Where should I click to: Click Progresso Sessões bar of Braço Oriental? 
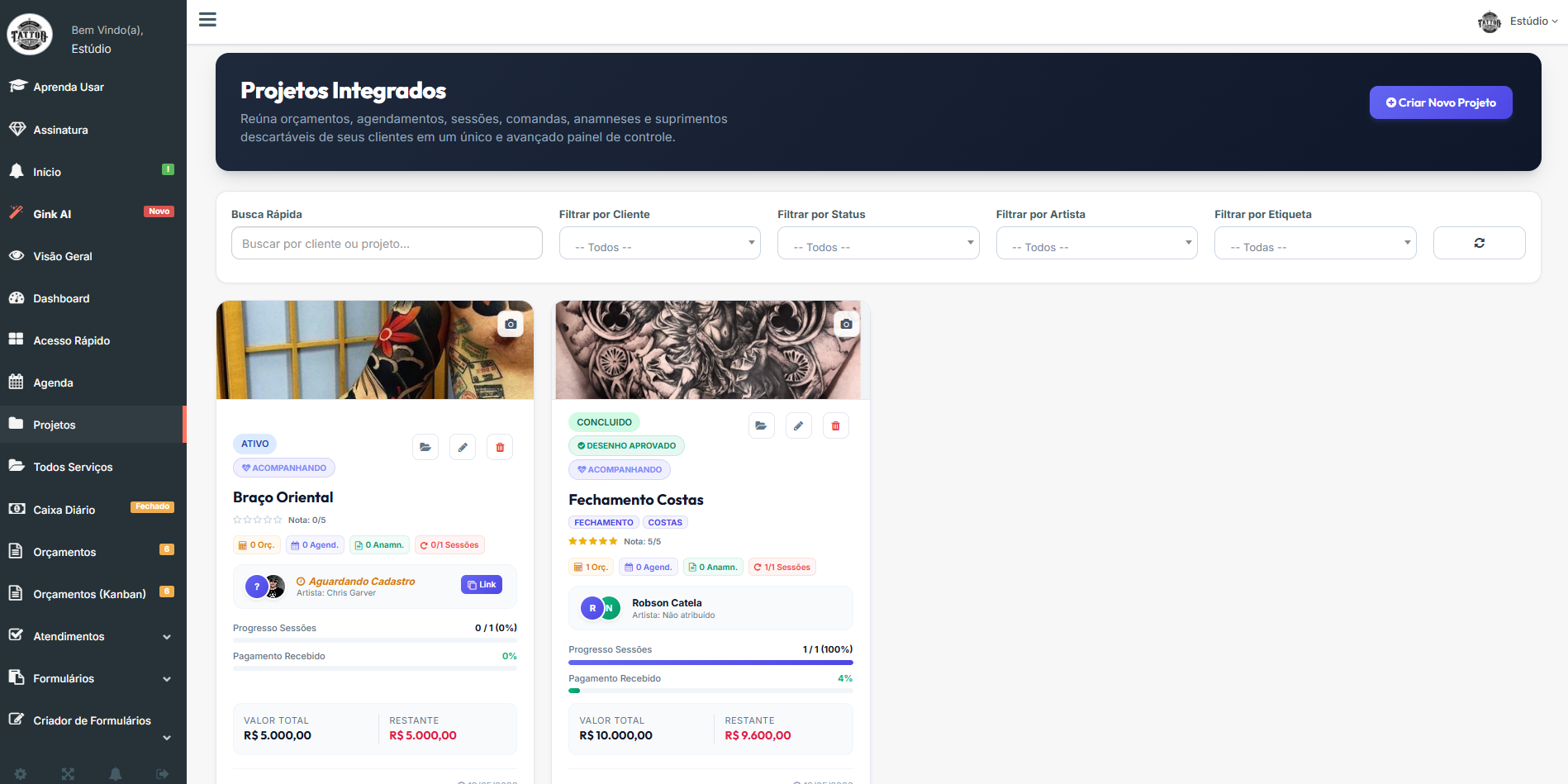tap(375, 640)
